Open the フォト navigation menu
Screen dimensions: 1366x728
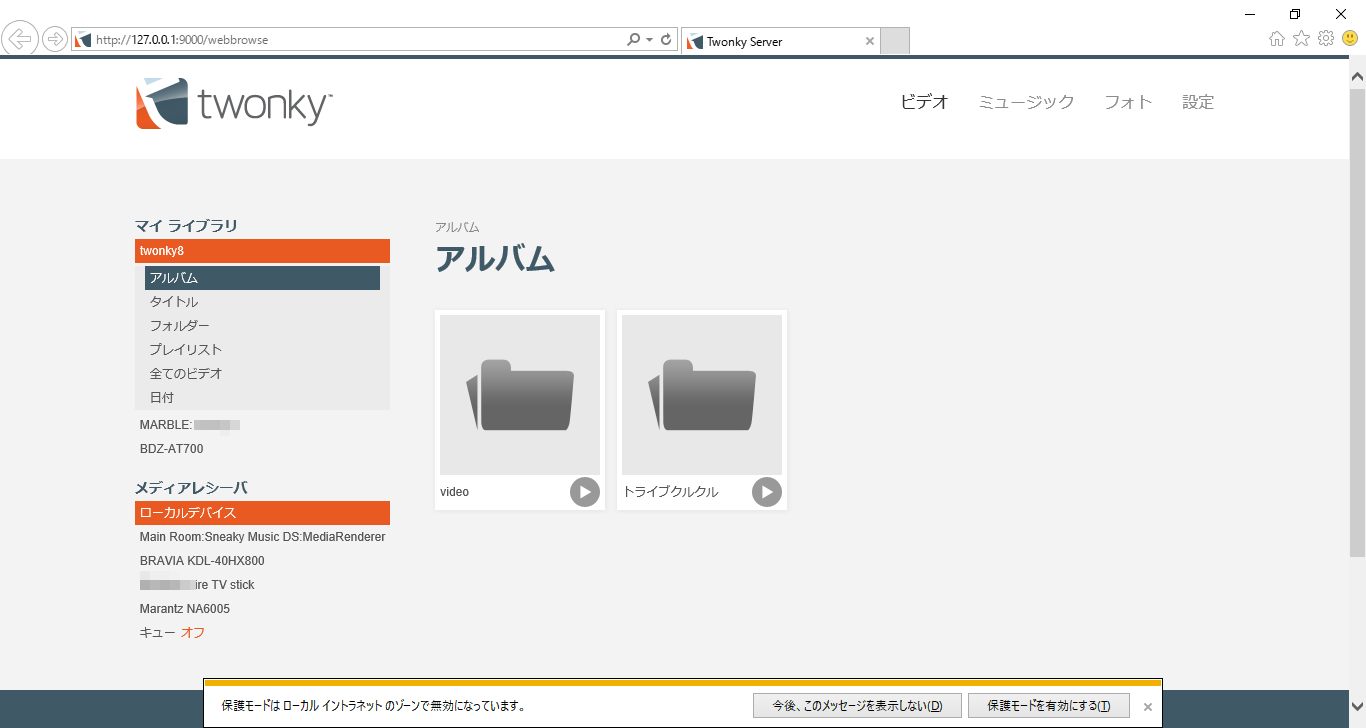point(1128,102)
